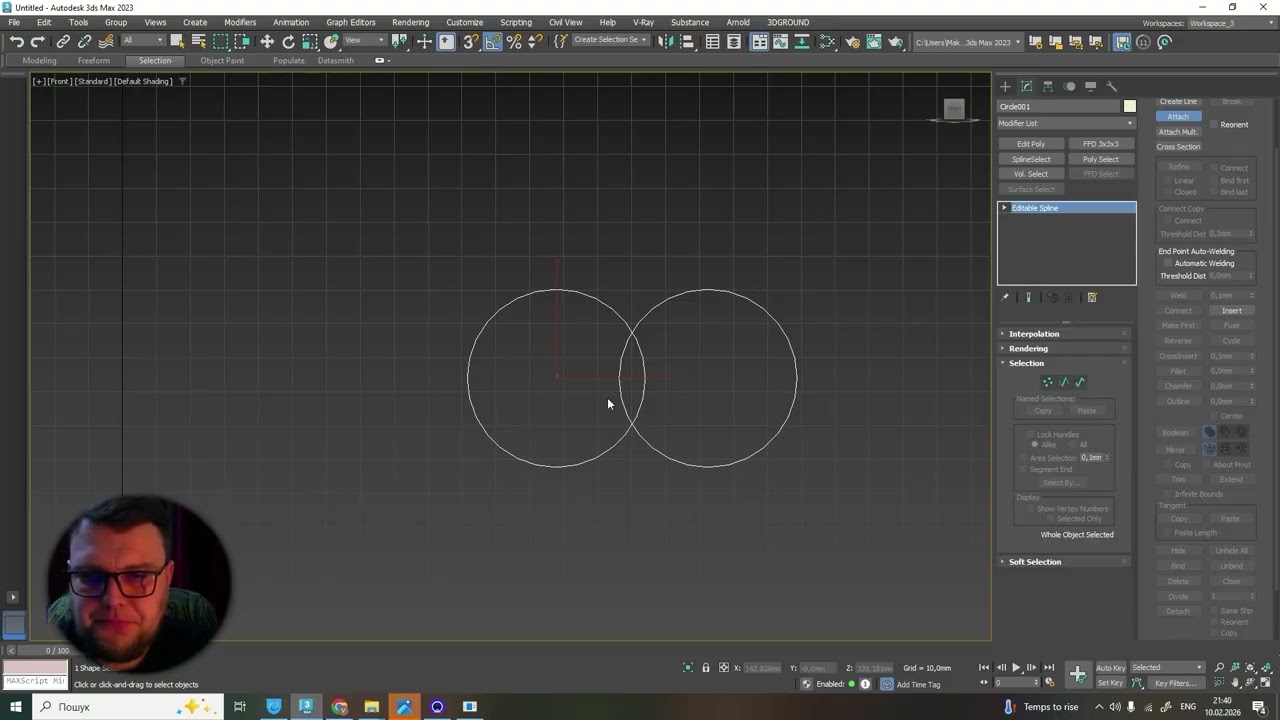Select the Vertex sub-object level icon
The height and width of the screenshot is (720, 1280).
point(1047,382)
